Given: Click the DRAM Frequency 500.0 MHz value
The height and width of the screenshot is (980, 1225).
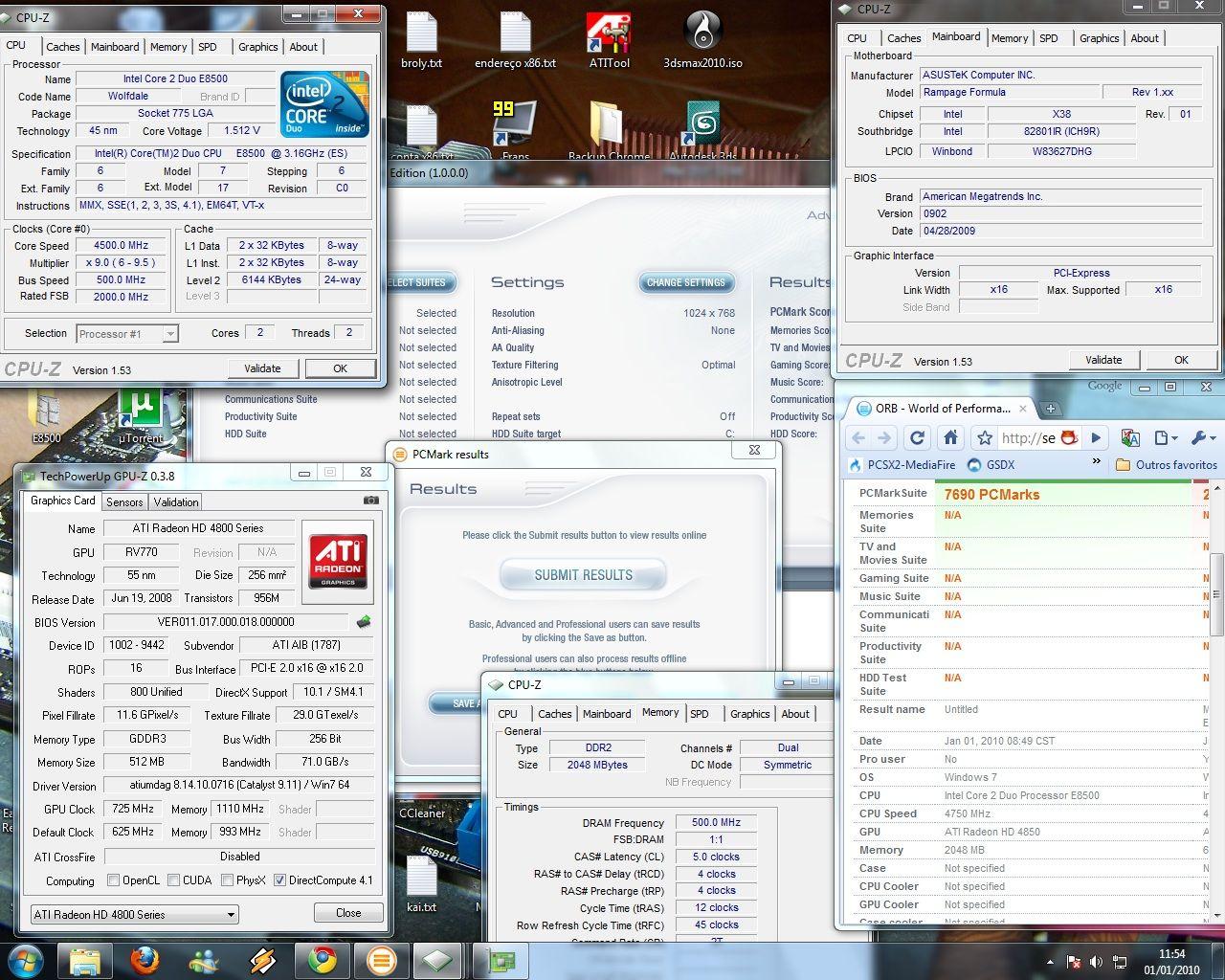Looking at the screenshot, I should tap(716, 823).
